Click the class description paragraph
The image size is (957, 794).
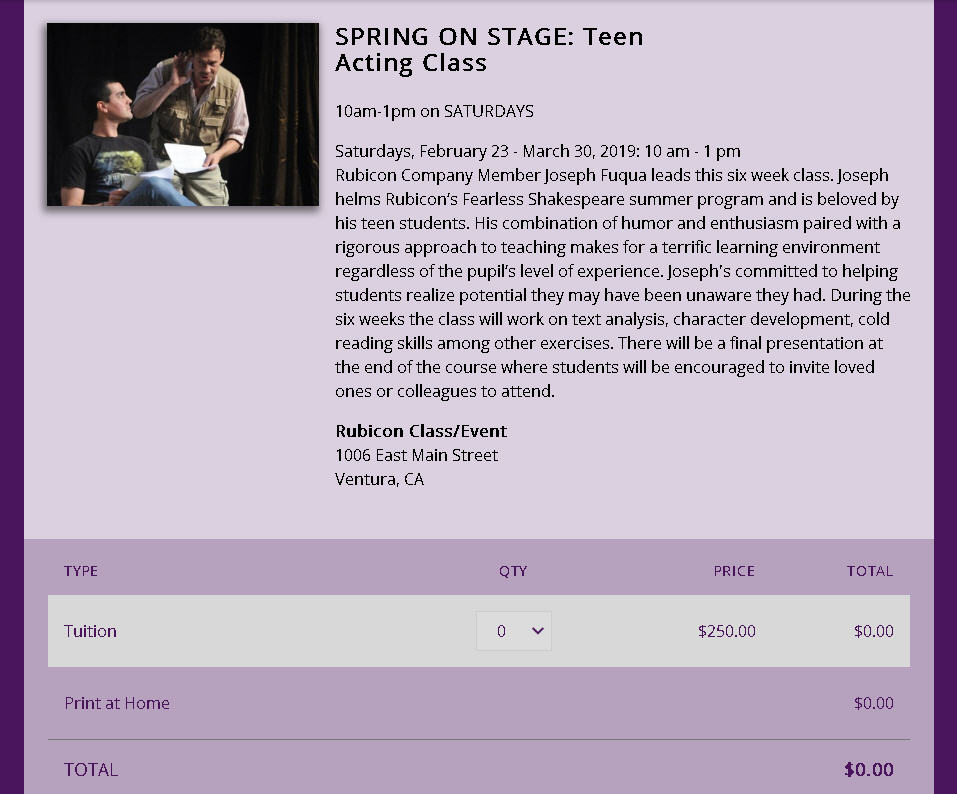click(x=620, y=283)
